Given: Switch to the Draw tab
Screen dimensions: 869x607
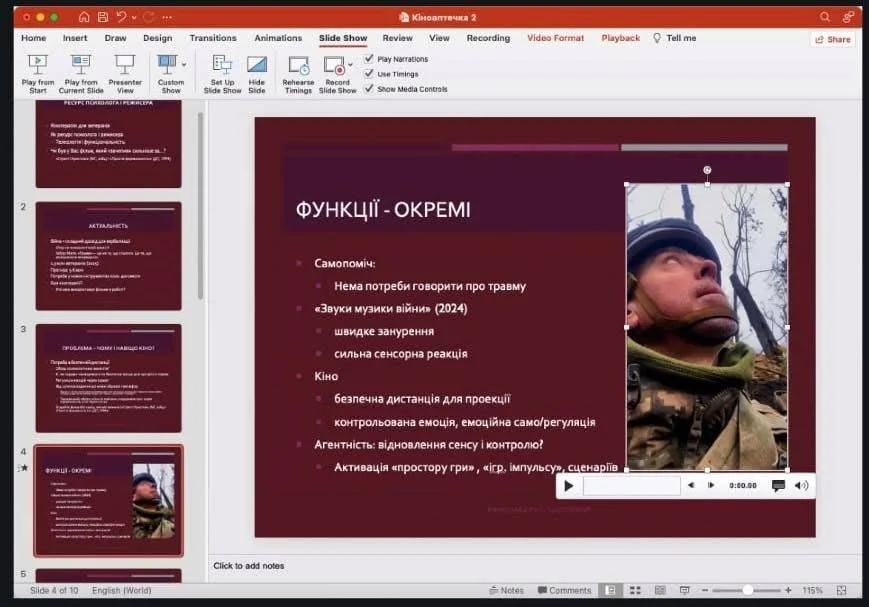Looking at the screenshot, I should pos(115,38).
